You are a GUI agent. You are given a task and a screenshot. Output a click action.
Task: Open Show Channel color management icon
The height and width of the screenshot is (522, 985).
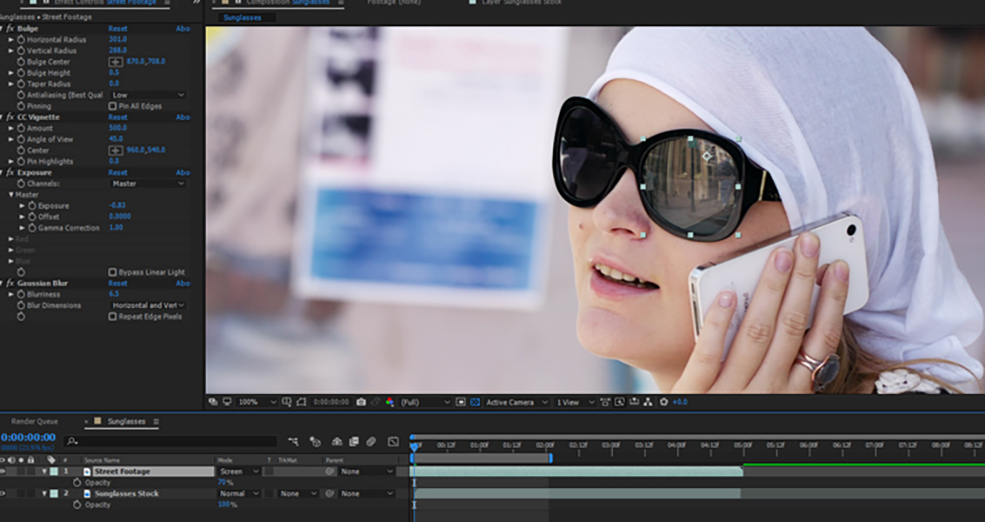click(x=390, y=402)
